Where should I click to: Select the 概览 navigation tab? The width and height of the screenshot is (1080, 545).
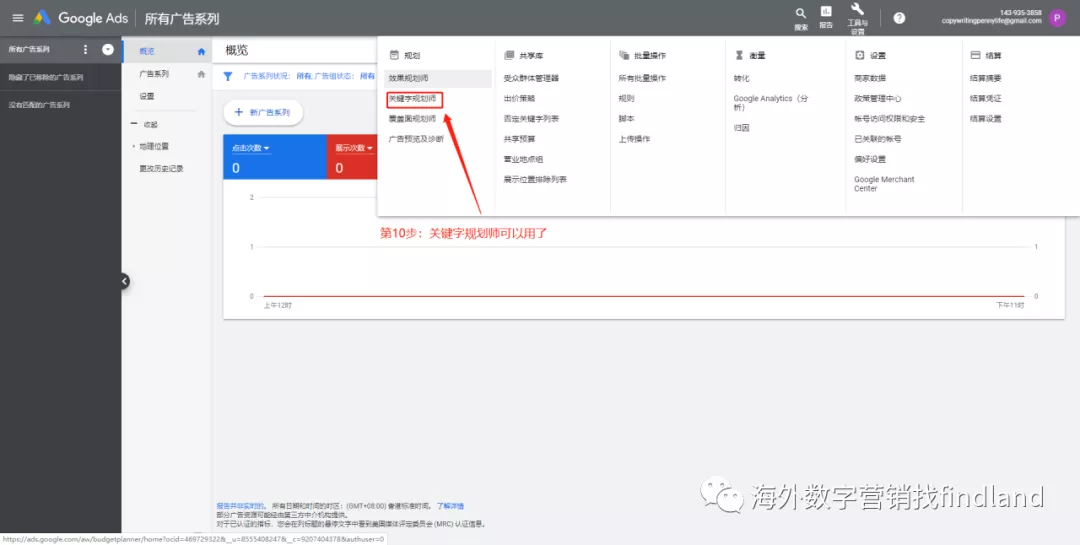167,51
